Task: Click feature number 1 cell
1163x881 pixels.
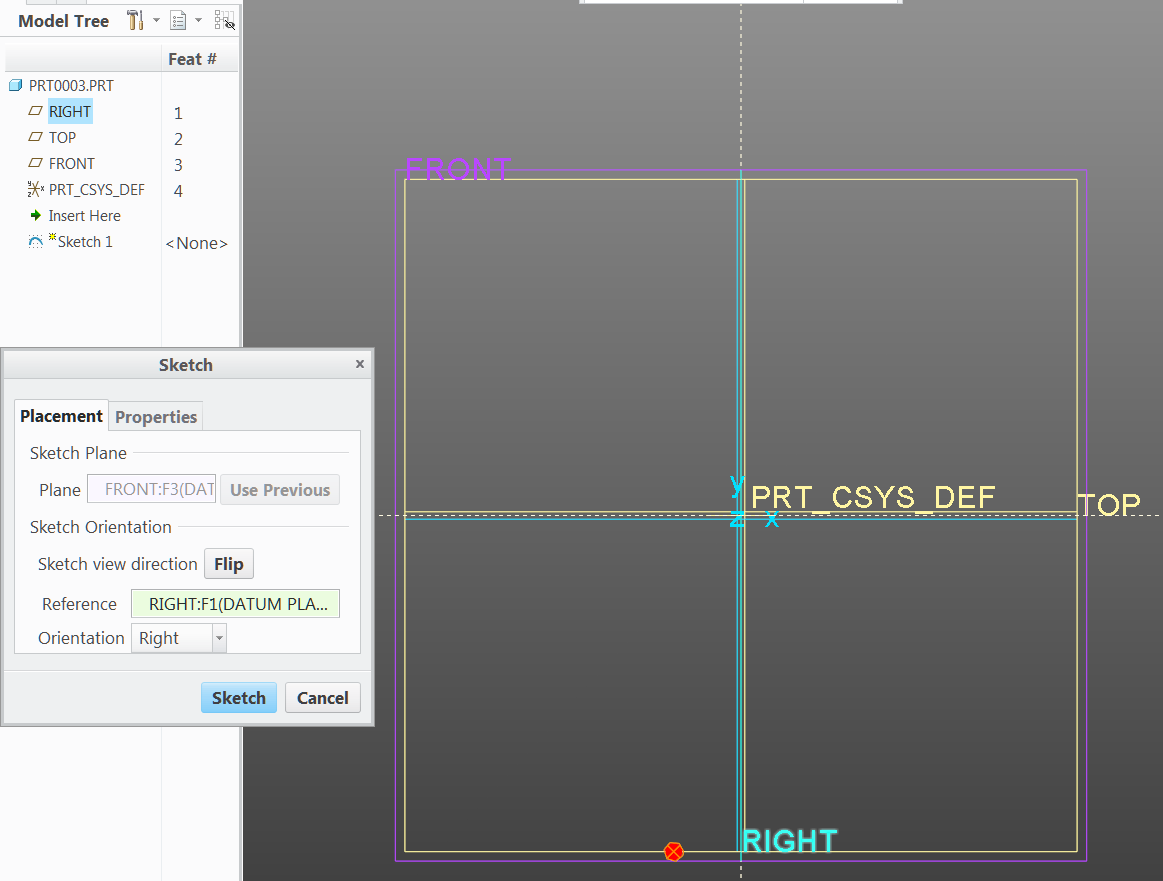Action: tap(178, 113)
